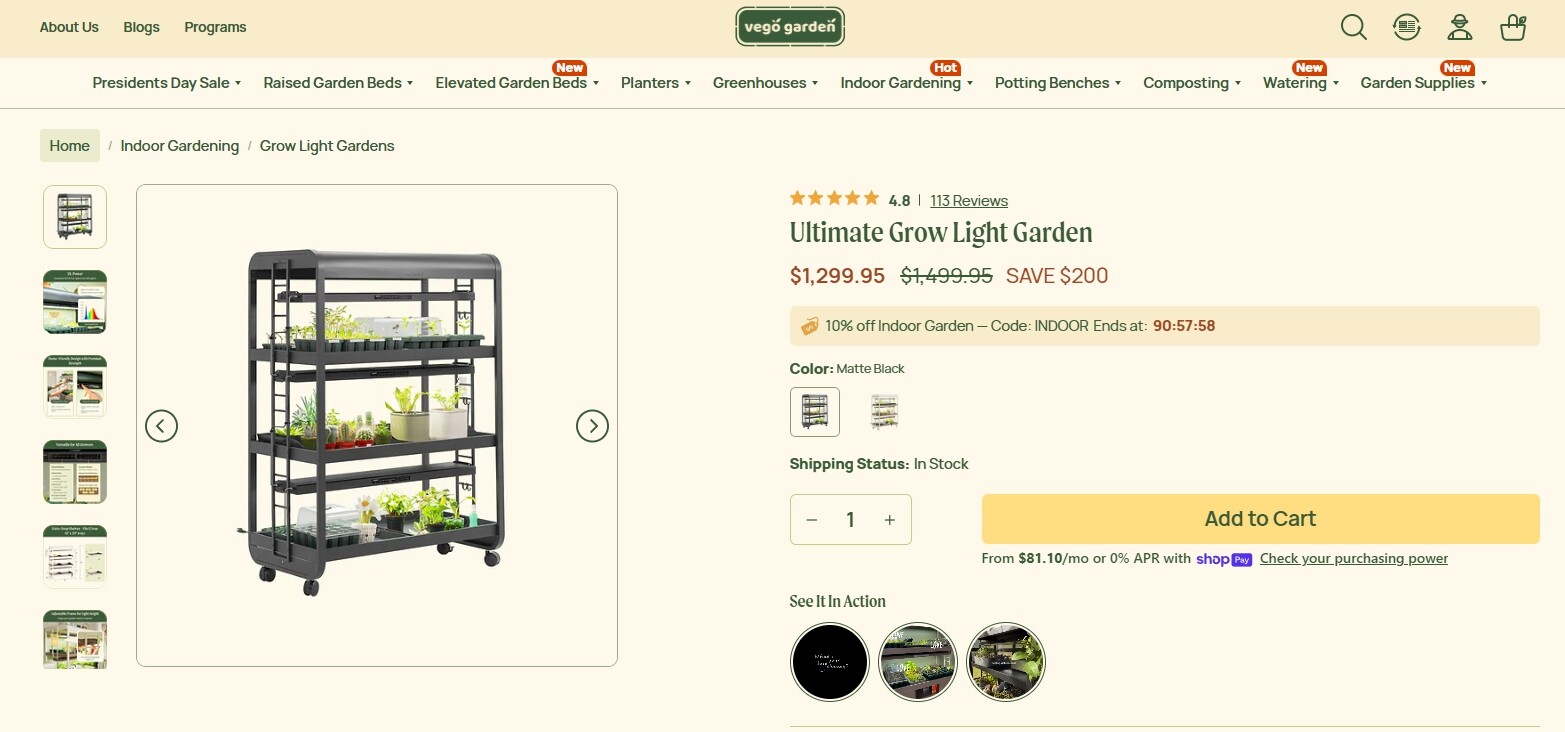This screenshot has height=732, width=1565.
Task: Show next product image arrow
Action: (592, 426)
